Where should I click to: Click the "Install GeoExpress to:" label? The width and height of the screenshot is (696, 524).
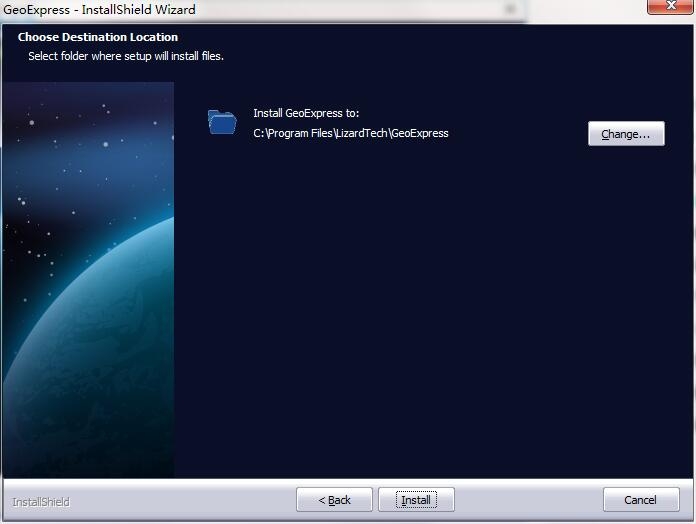point(305,113)
